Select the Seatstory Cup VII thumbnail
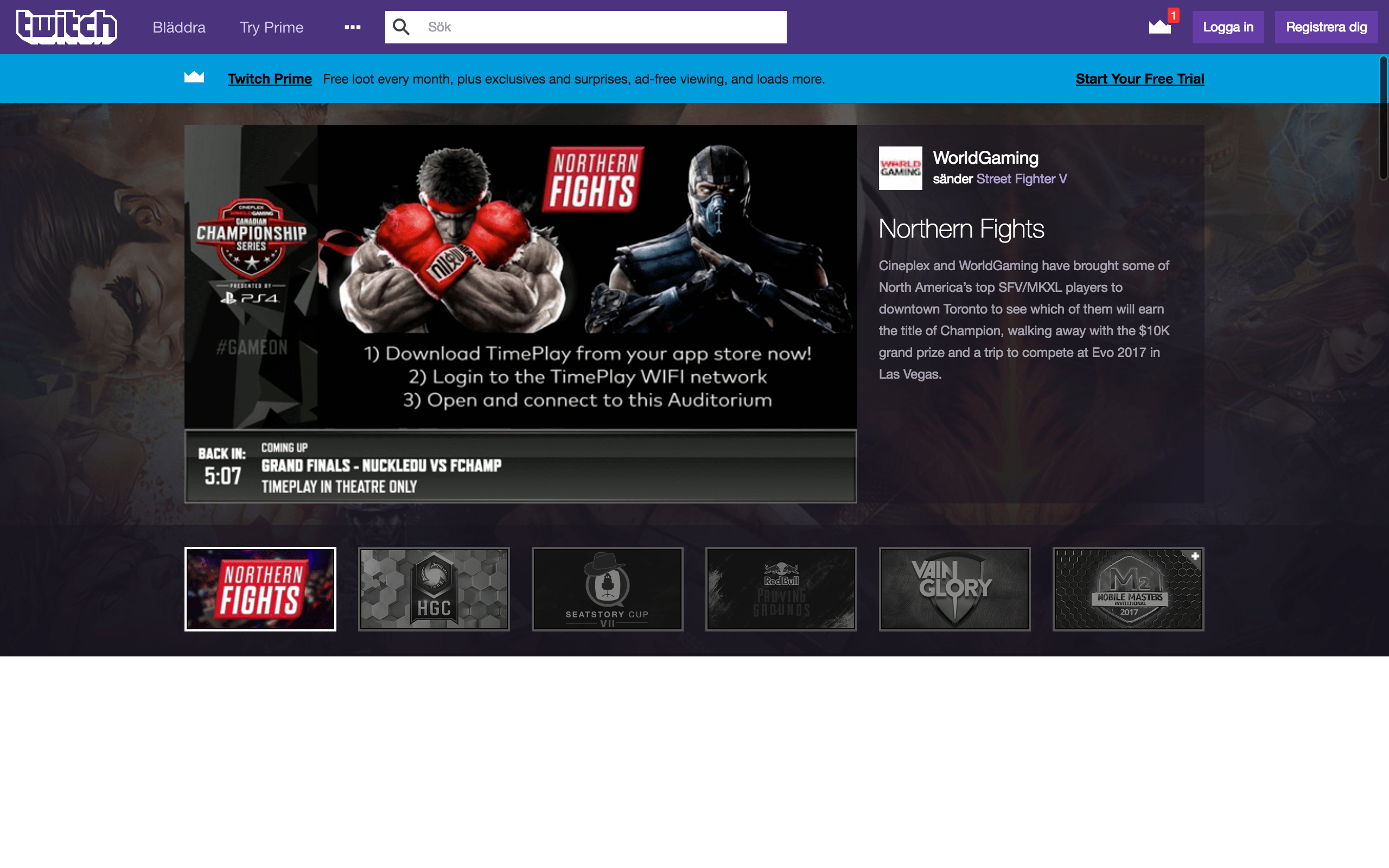Screen dimensions: 1389x868 [607, 589]
